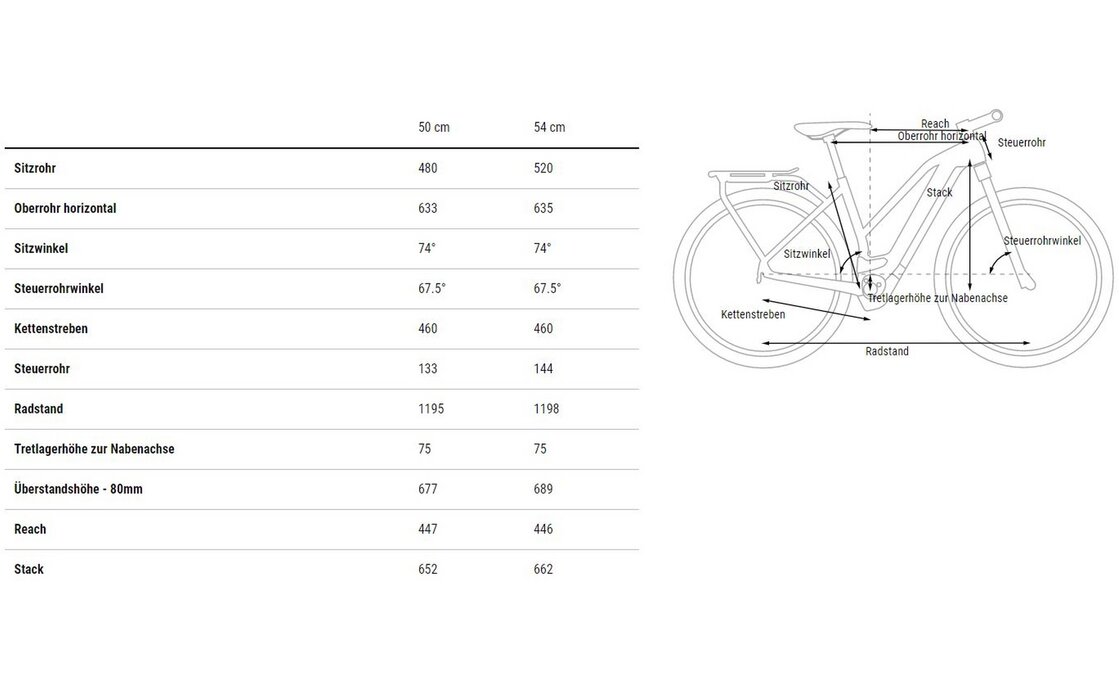Select the 689 Überstandshöhe value

click(x=543, y=489)
